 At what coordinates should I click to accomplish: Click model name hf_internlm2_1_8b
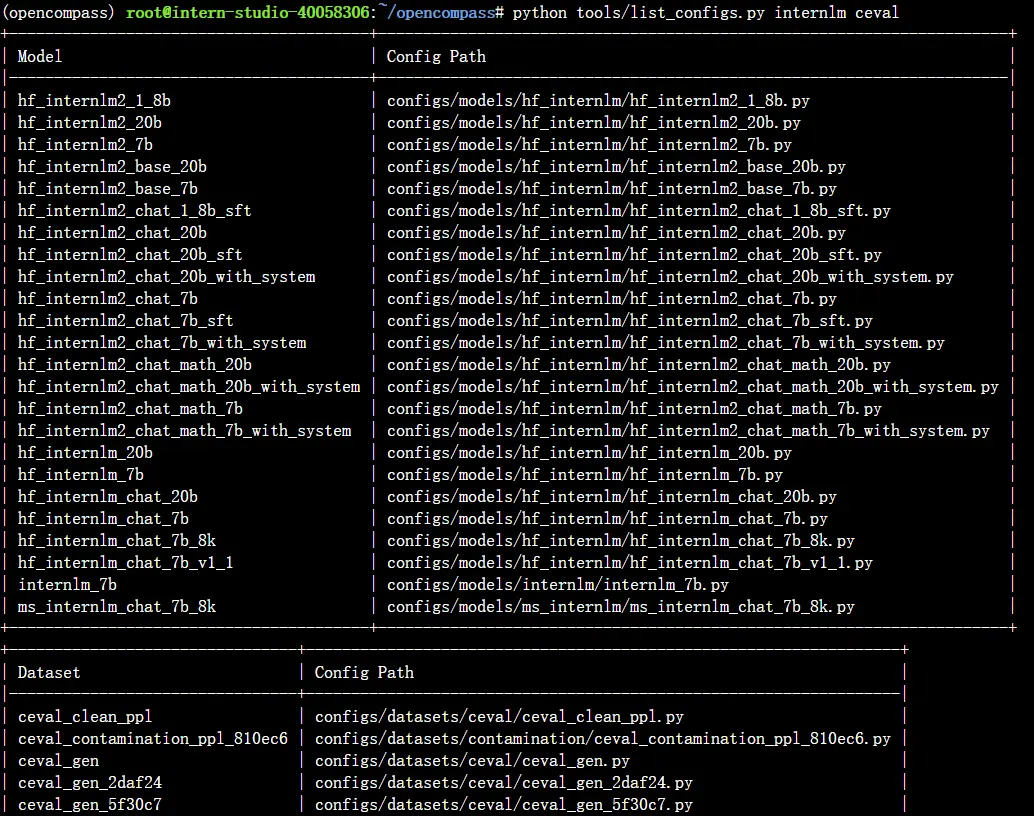click(x=94, y=100)
